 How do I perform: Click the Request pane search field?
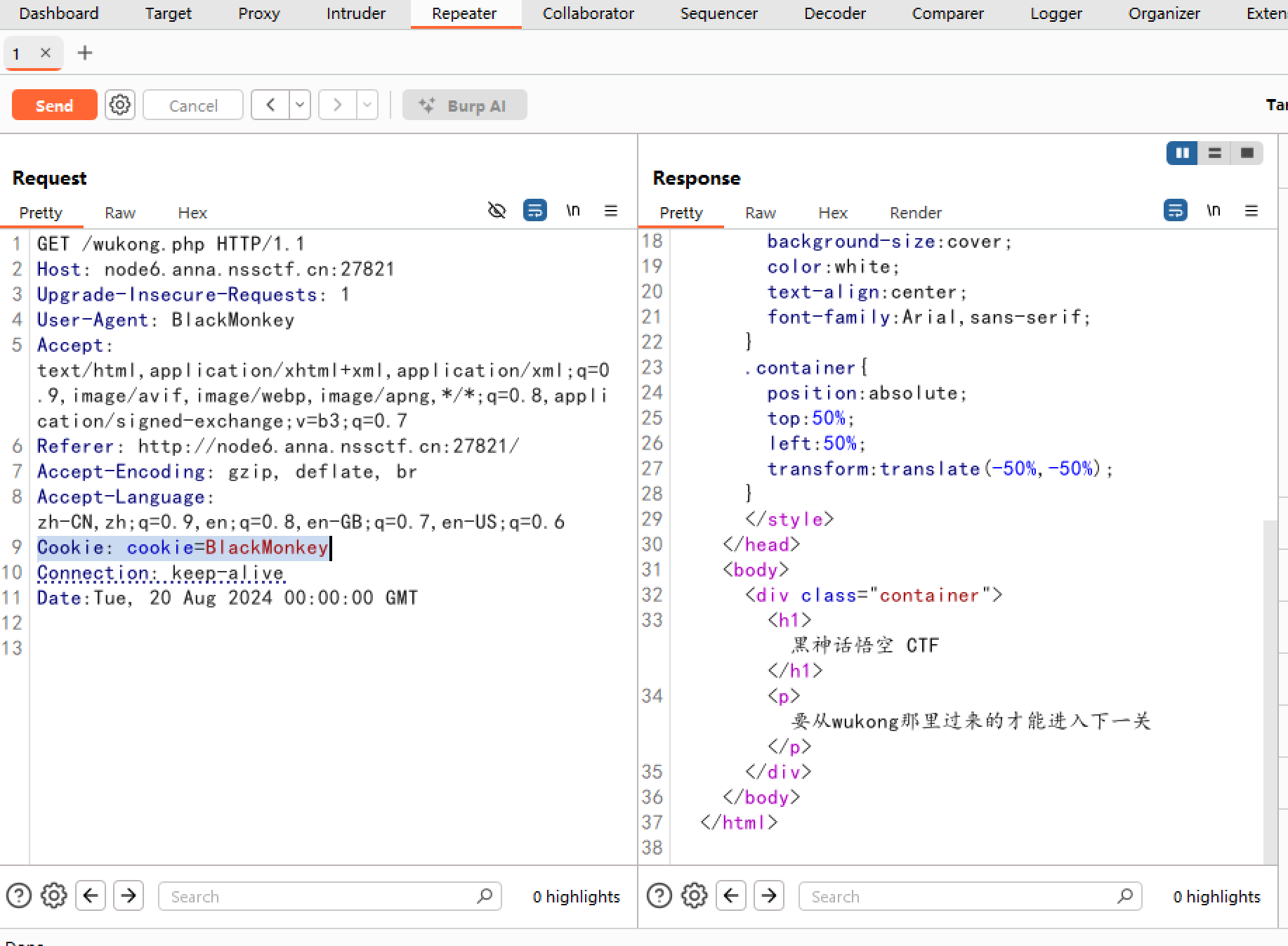tap(323, 897)
